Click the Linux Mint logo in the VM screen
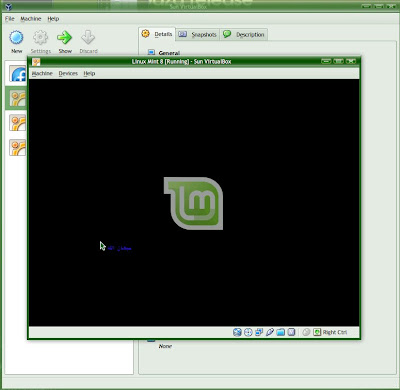The width and height of the screenshot is (400, 390). (x=193, y=203)
